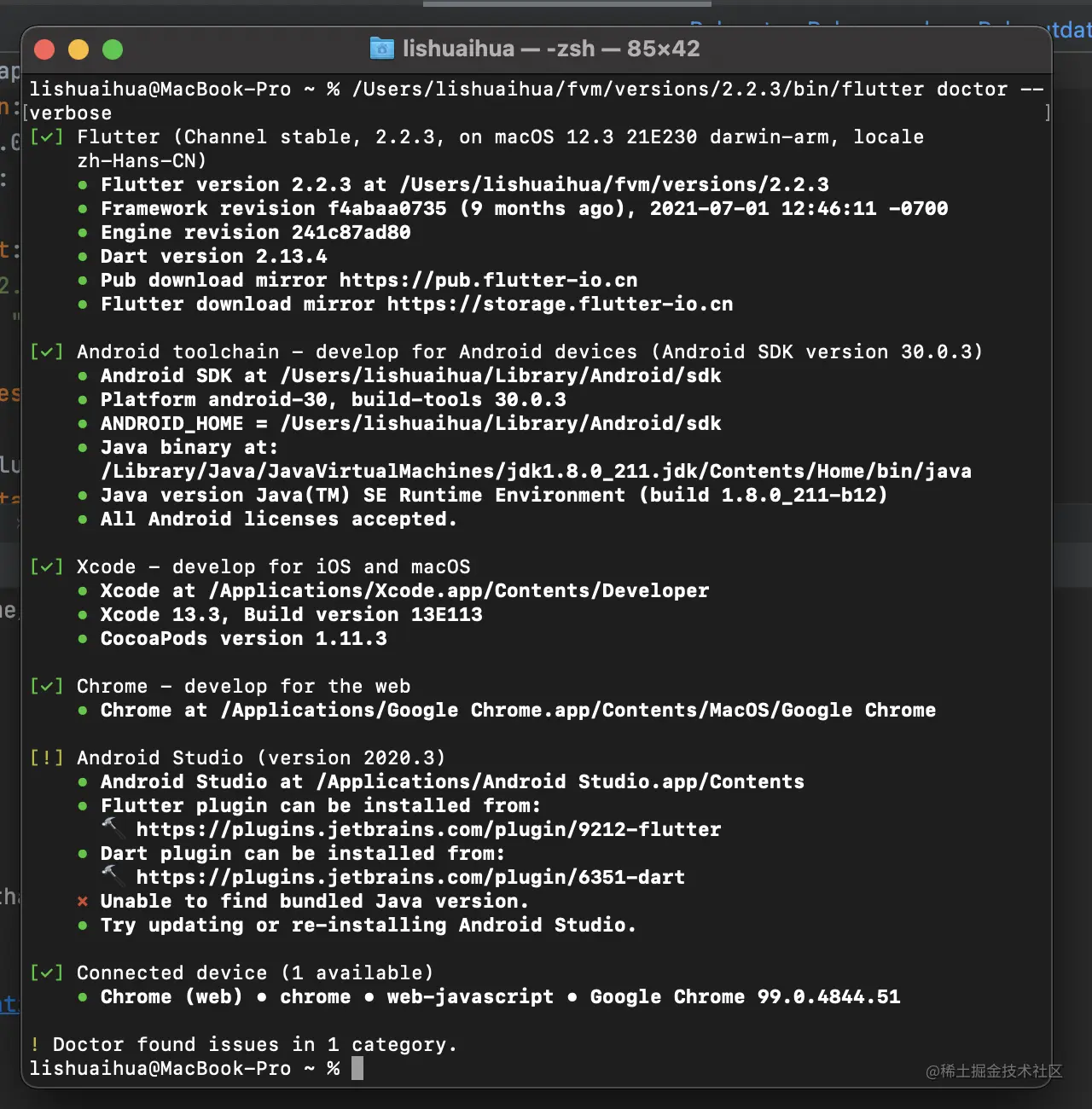Click the Dart version 2.13.4 line
Image resolution: width=1092 pixels, height=1109 pixels.
click(x=213, y=257)
